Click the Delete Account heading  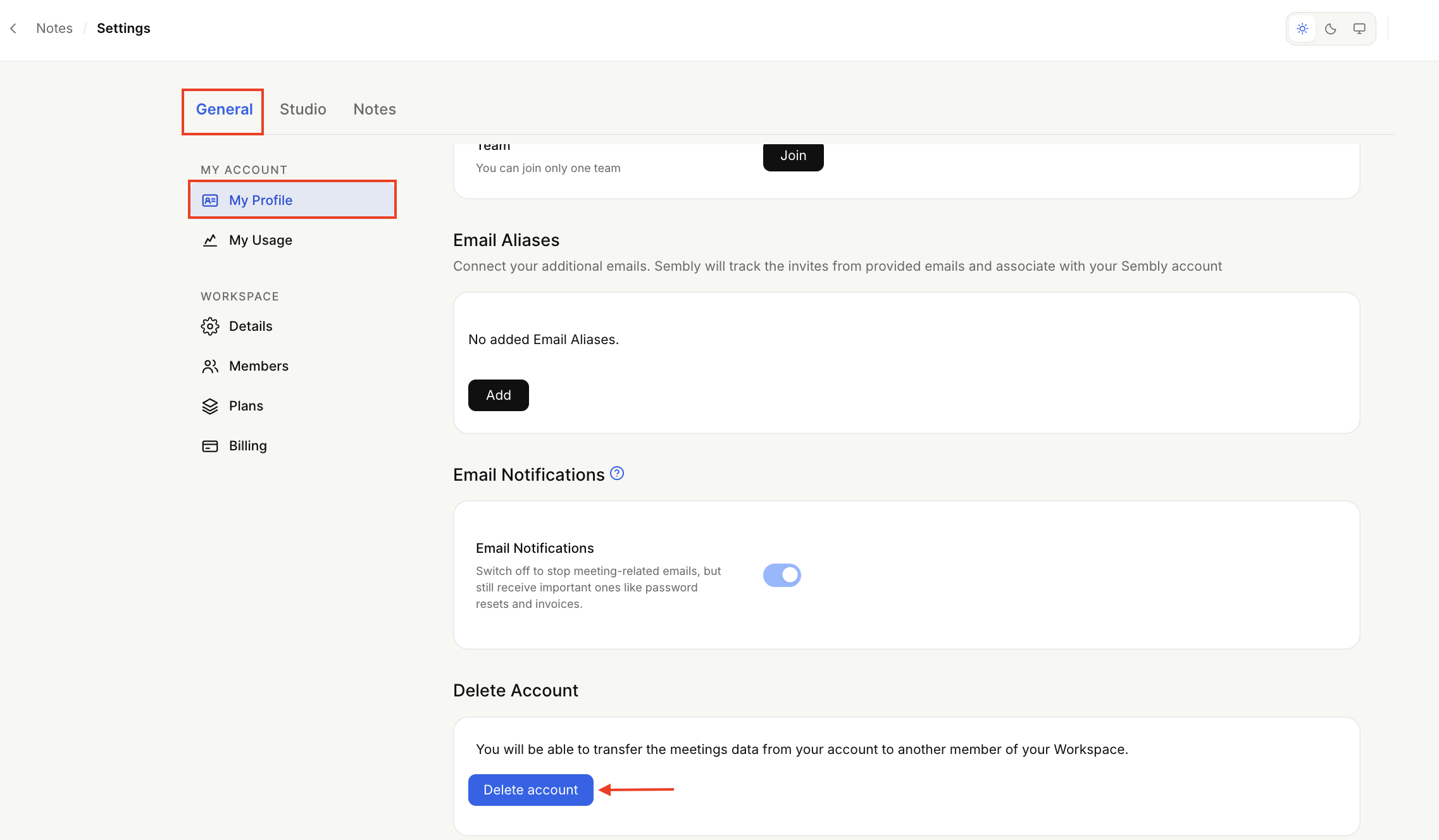click(516, 691)
